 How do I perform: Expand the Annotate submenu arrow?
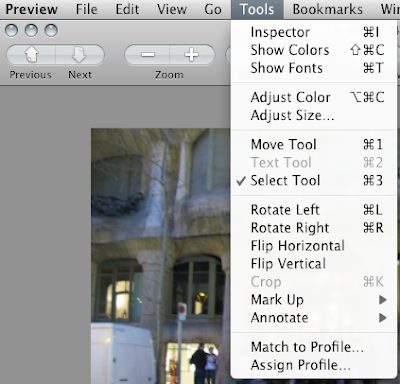[x=383, y=318]
